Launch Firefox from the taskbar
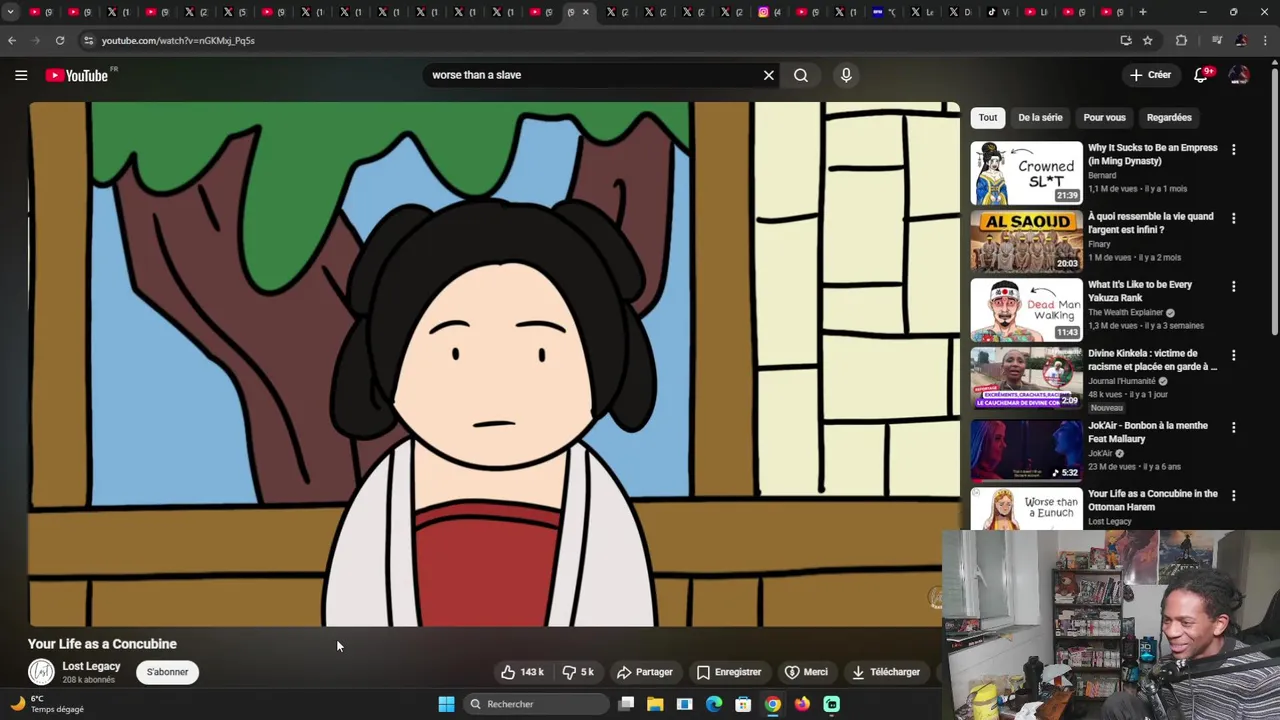The image size is (1280, 720). 802,704
